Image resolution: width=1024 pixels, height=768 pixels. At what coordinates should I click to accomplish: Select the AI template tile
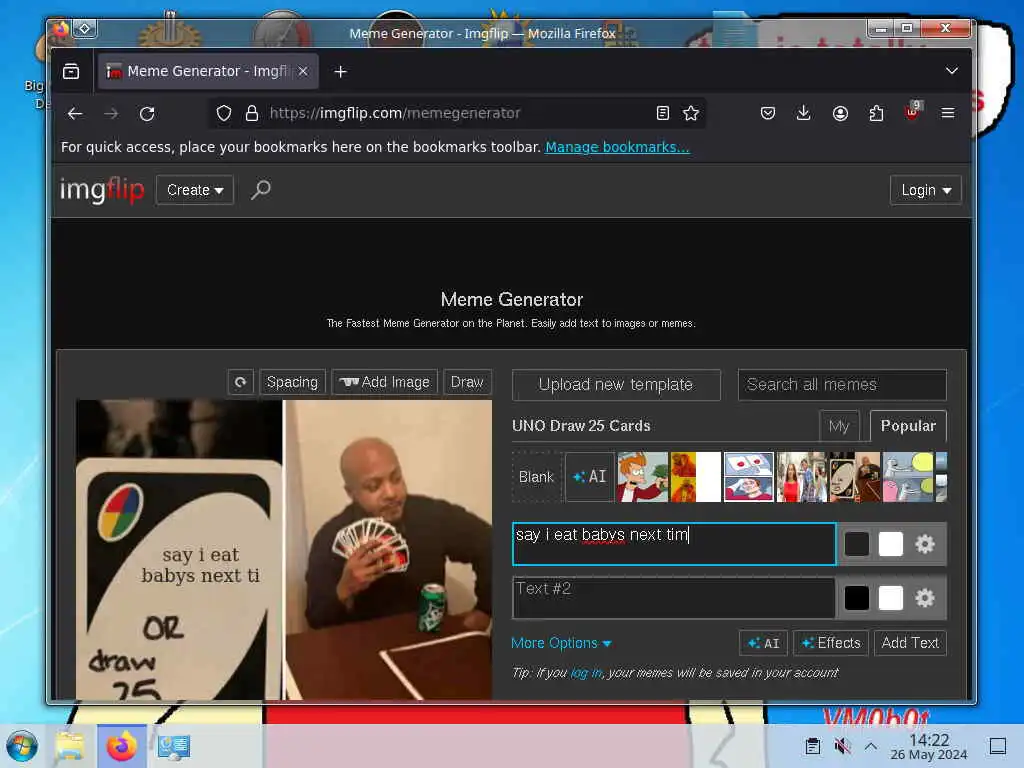click(590, 477)
